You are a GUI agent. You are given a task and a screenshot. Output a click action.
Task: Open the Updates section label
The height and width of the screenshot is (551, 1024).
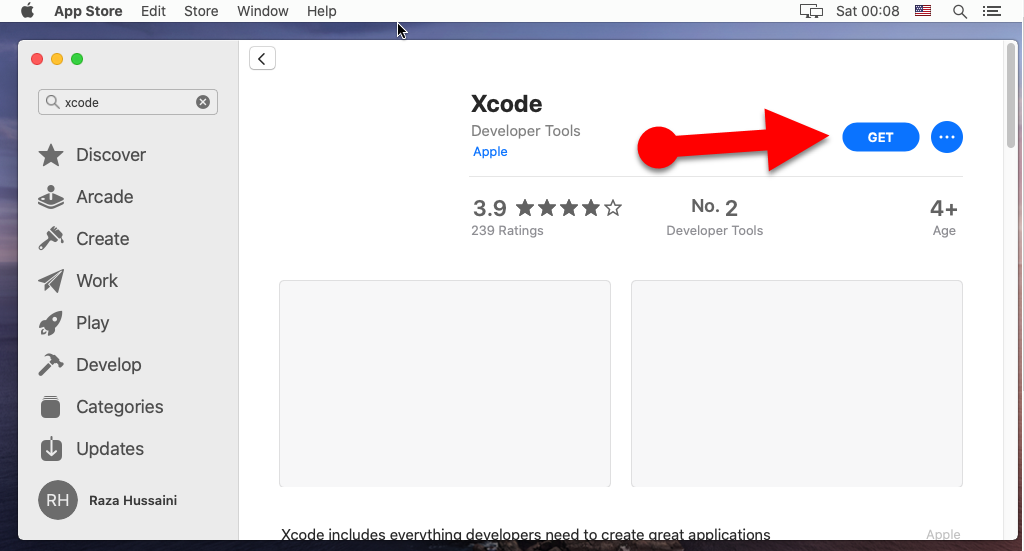110,449
